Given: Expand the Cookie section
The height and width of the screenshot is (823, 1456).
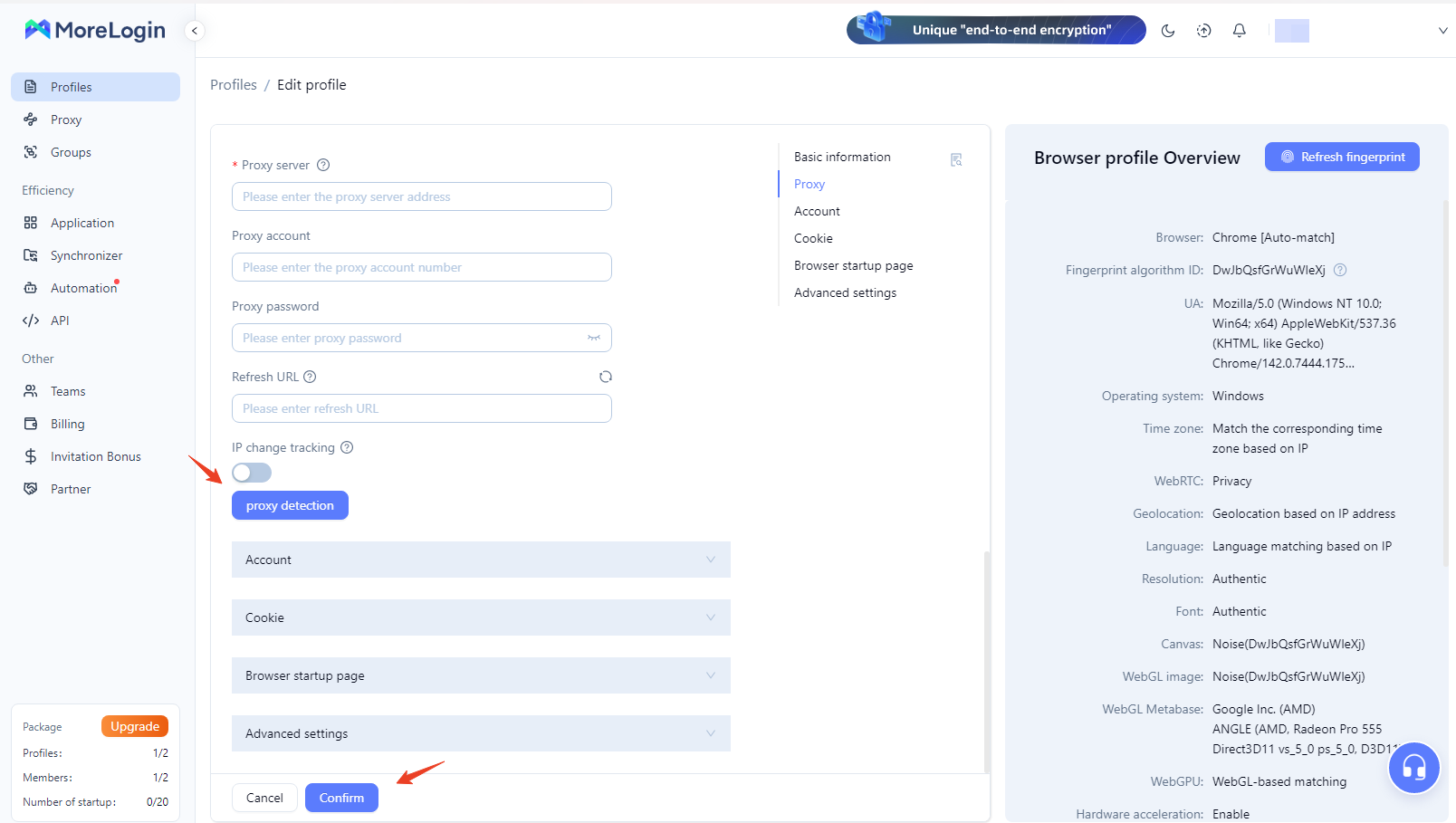Looking at the screenshot, I should (481, 617).
